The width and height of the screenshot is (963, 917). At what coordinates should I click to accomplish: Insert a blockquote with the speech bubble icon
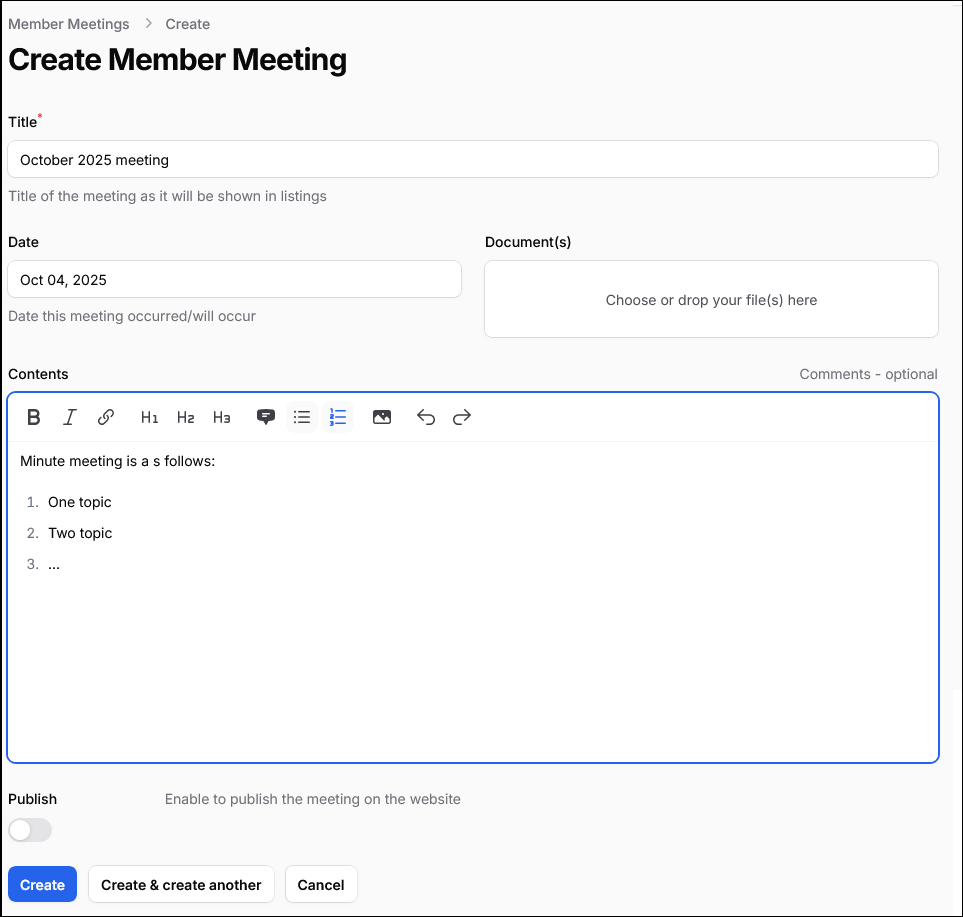tap(266, 417)
